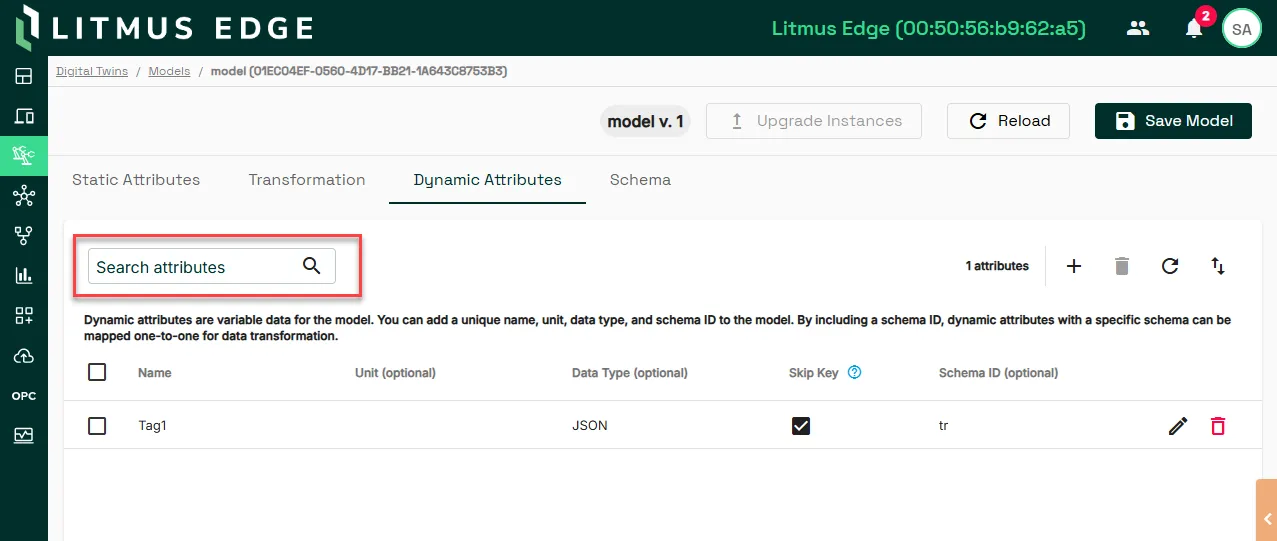Switch to the Schema tab
This screenshot has width=1277, height=541.
click(x=640, y=180)
